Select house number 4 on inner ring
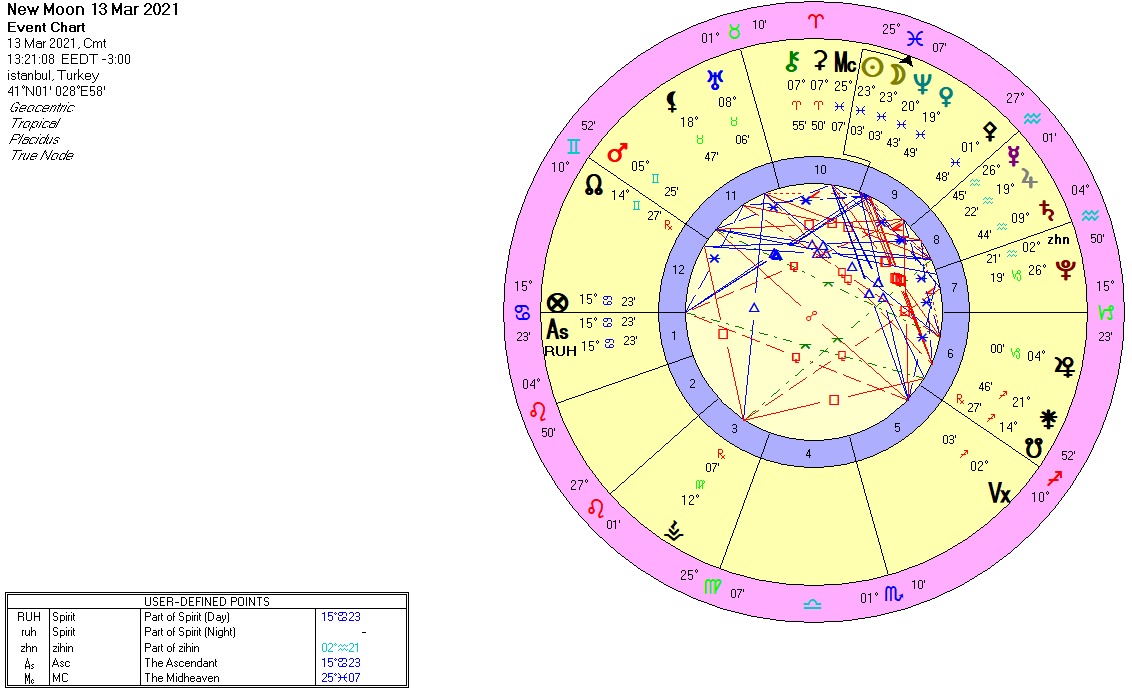1132x688 pixels. [808, 455]
